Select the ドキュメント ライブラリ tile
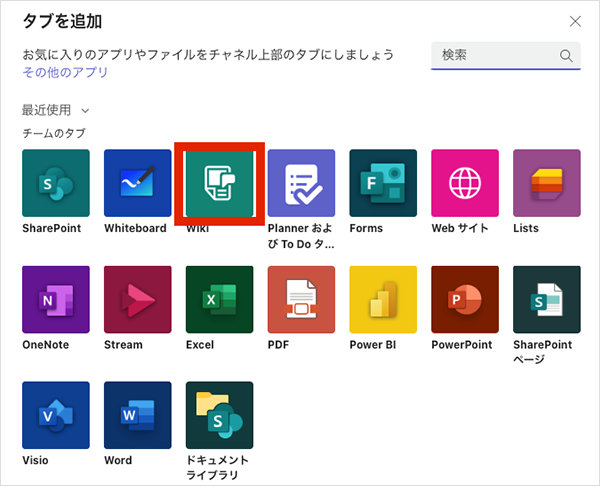The image size is (601, 487). pyautogui.click(x=220, y=415)
